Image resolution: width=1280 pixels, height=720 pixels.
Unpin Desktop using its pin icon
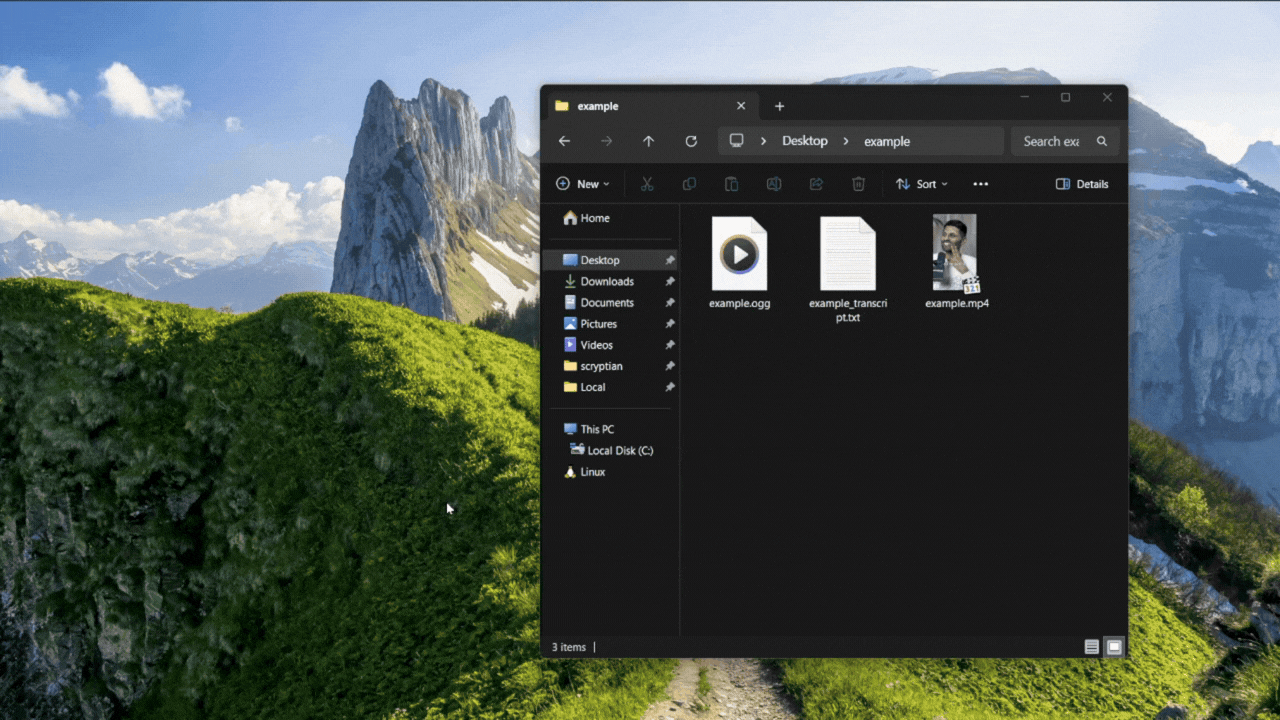670,260
